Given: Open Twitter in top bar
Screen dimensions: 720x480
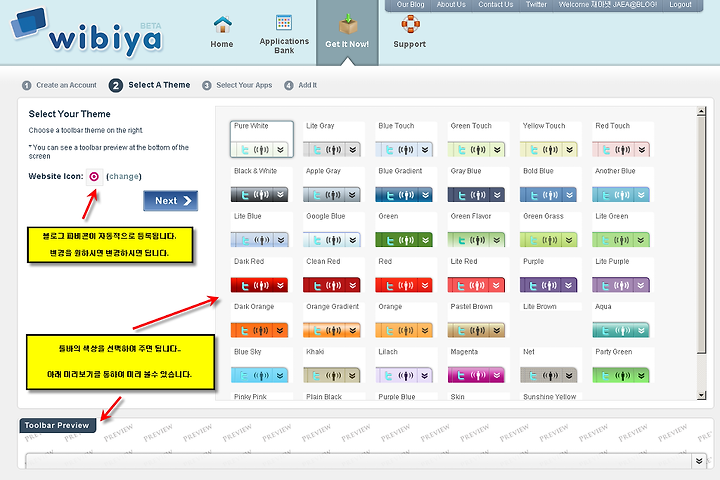Looking at the screenshot, I should point(536,5).
